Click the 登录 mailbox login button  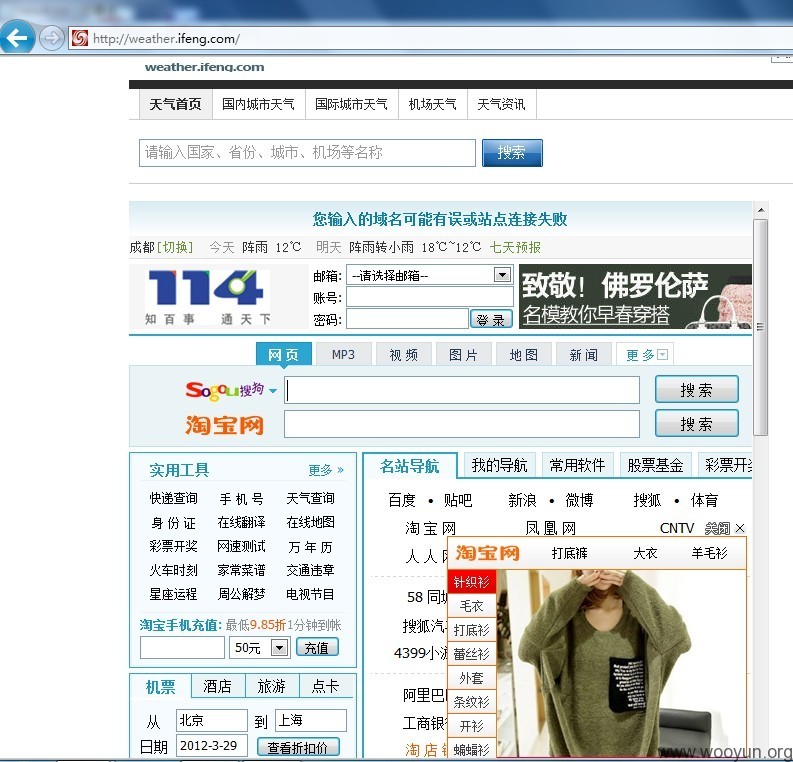pyautogui.click(x=491, y=320)
